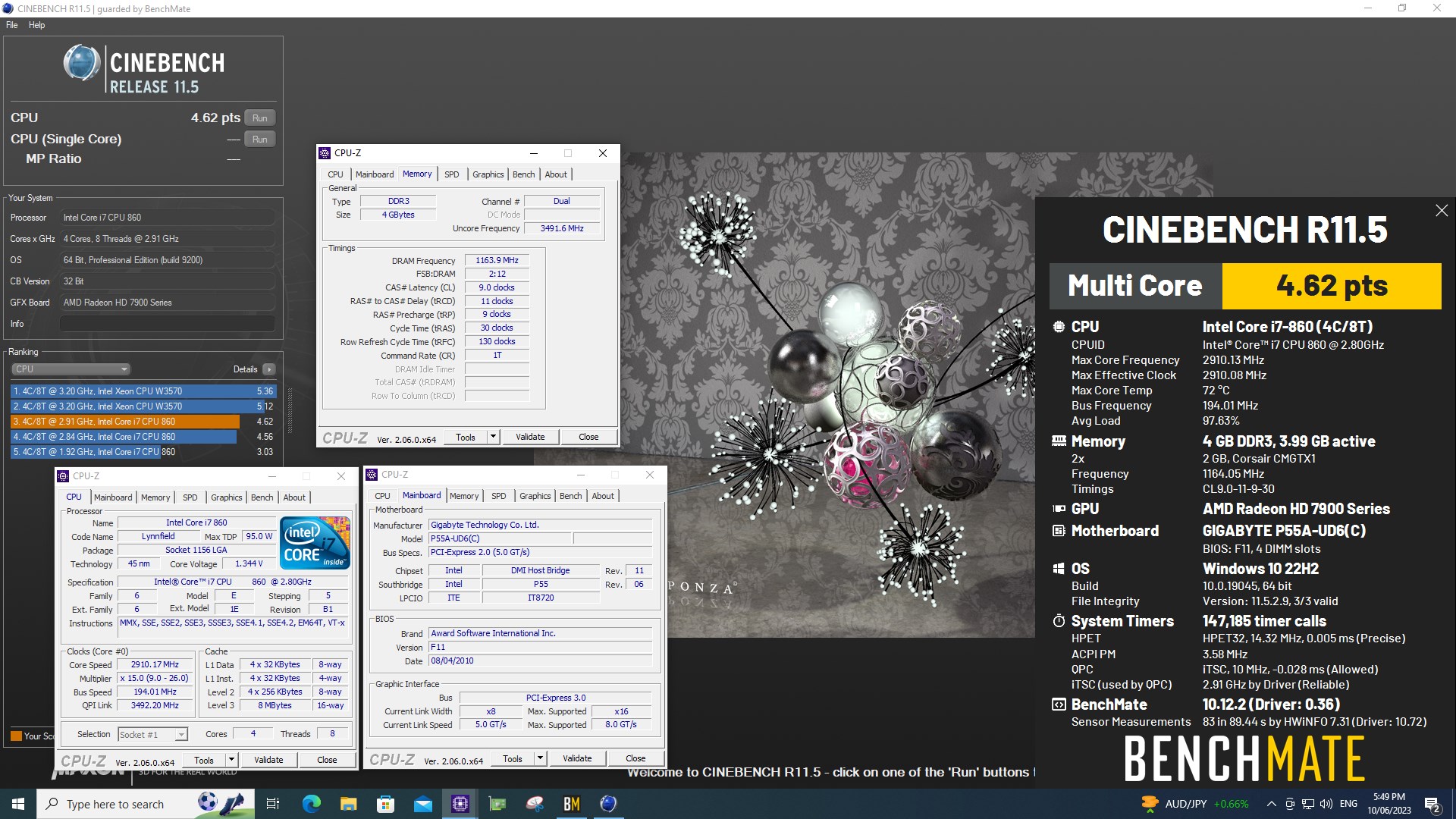Viewport: 1456px width, 819px height.
Task: Click the Core Speed value 2910.17 MHz
Action: (155, 664)
